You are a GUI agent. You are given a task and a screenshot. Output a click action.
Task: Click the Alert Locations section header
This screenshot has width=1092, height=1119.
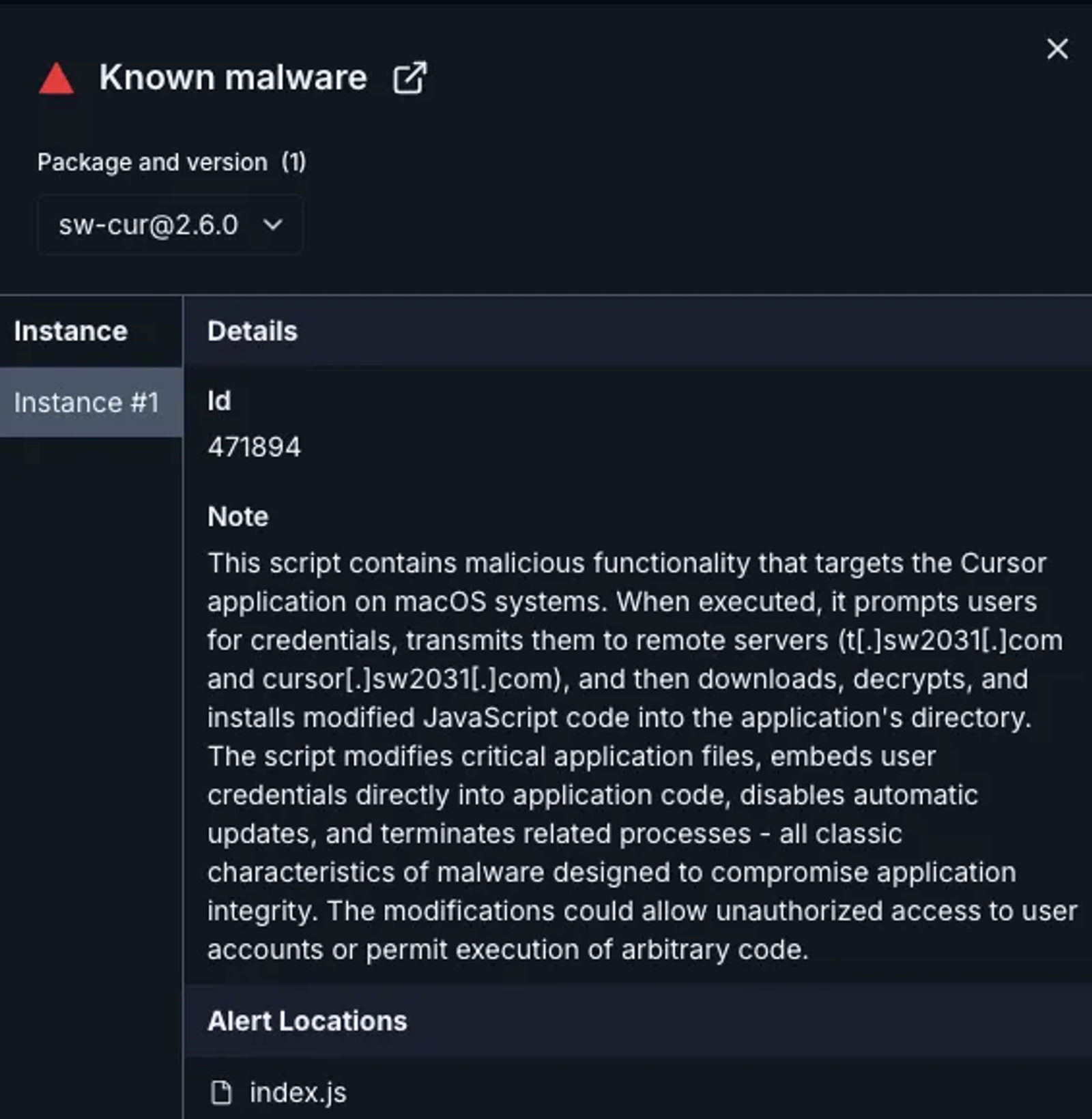point(307,1021)
